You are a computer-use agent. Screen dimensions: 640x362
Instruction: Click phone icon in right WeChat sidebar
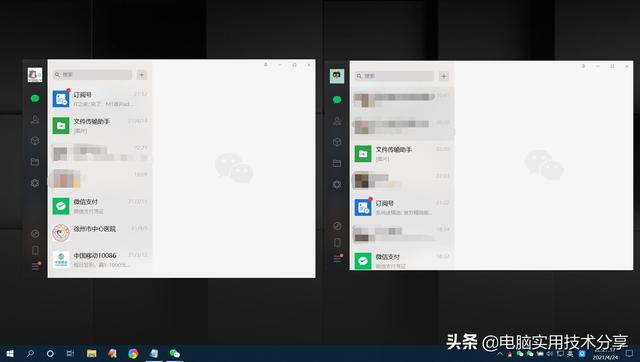pos(337,242)
